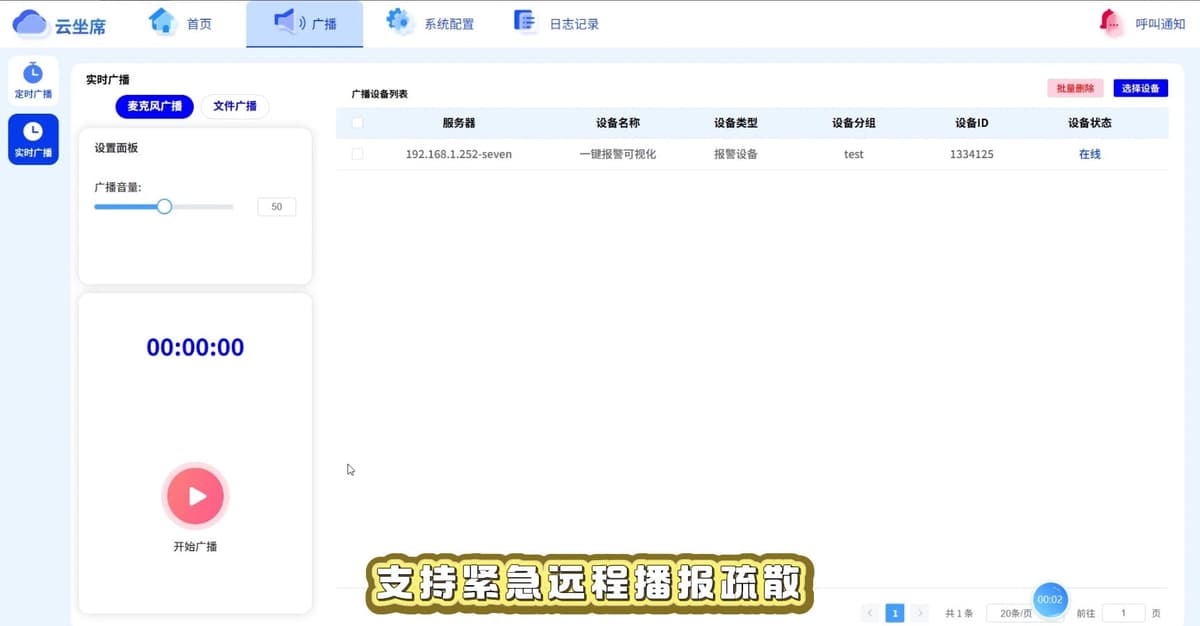Select the 实时广播 sidebar item

33,139
